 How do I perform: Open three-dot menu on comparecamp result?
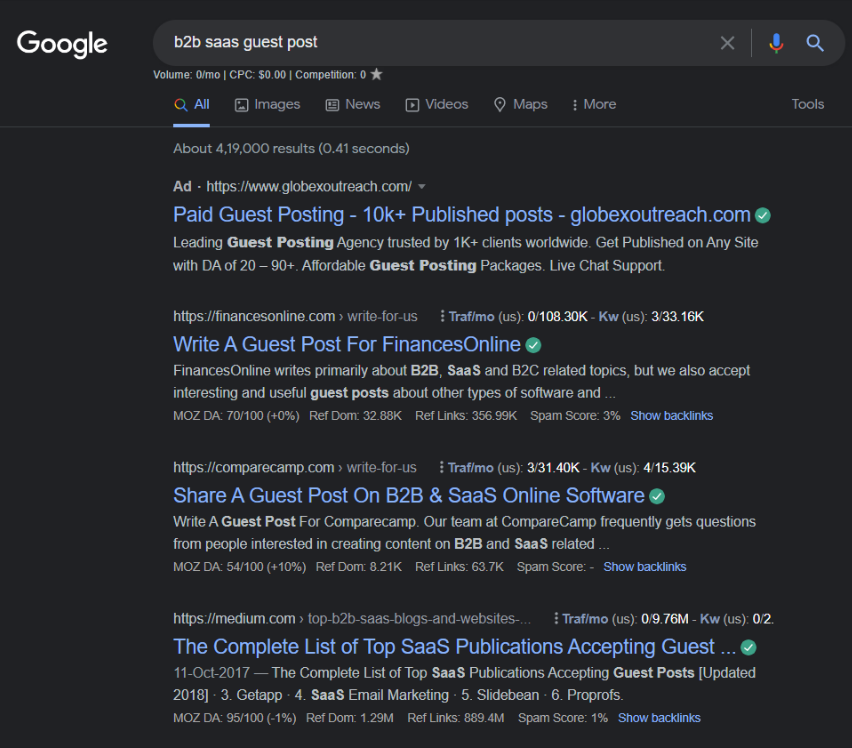click(441, 467)
